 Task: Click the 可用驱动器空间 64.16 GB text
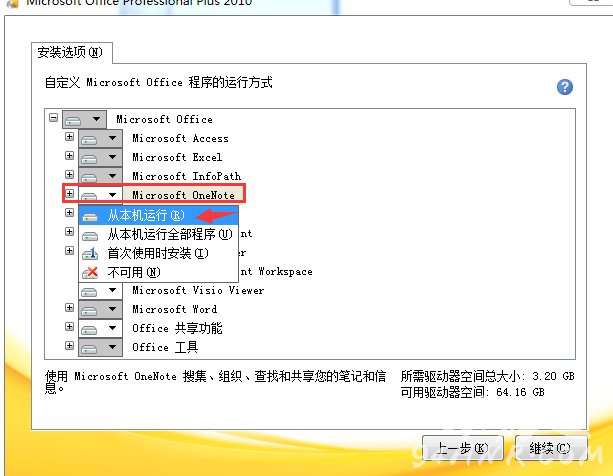click(472, 392)
